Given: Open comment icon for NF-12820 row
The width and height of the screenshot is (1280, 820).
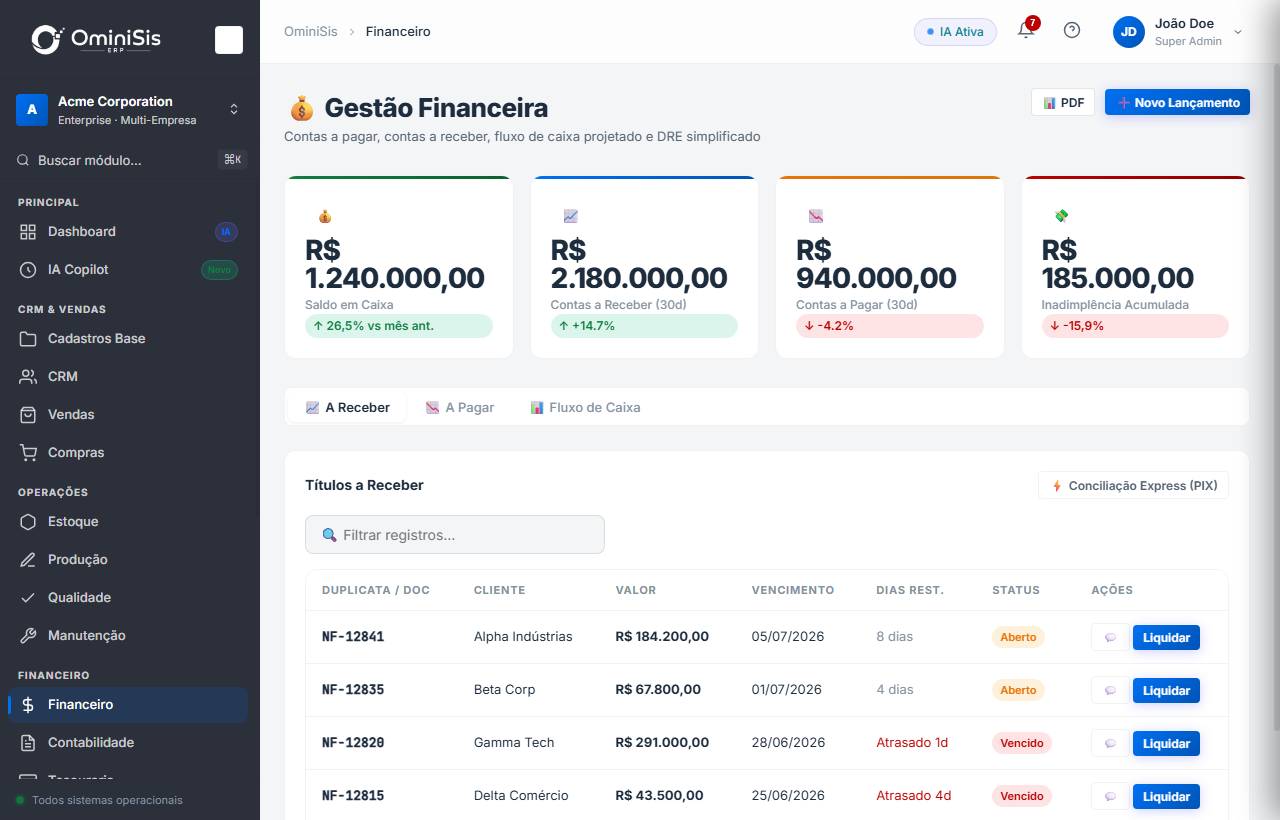Looking at the screenshot, I should [1110, 743].
